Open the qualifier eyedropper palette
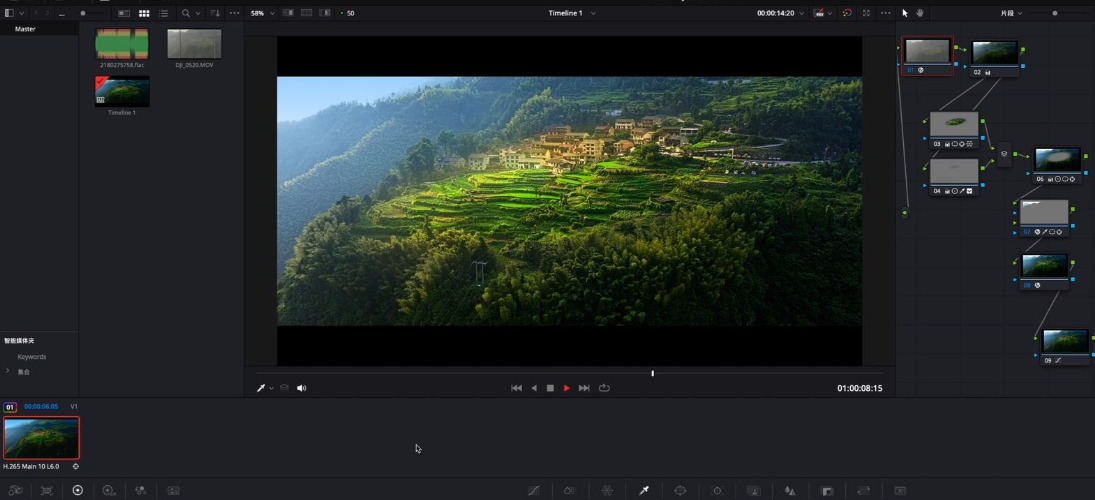 tap(644, 491)
